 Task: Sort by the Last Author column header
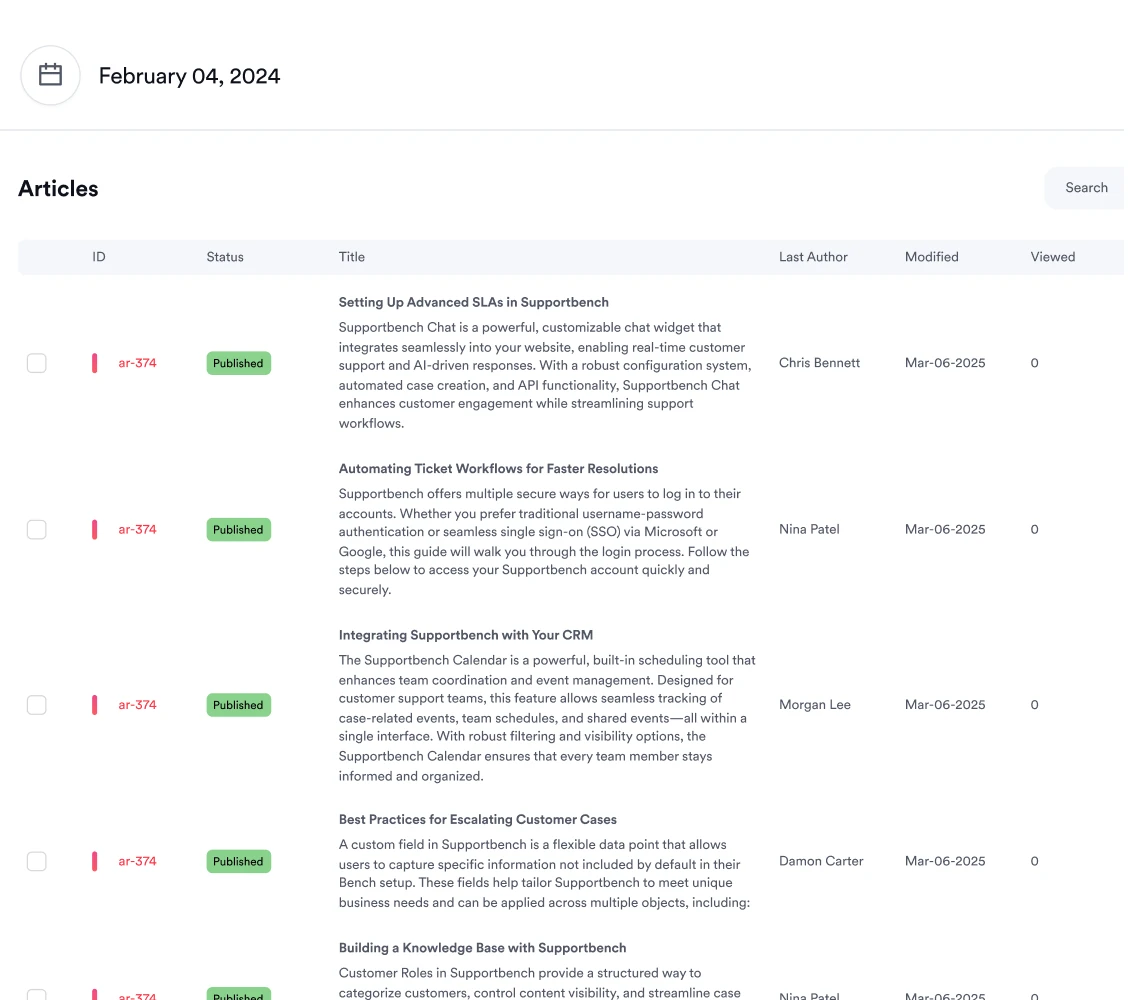coord(813,257)
